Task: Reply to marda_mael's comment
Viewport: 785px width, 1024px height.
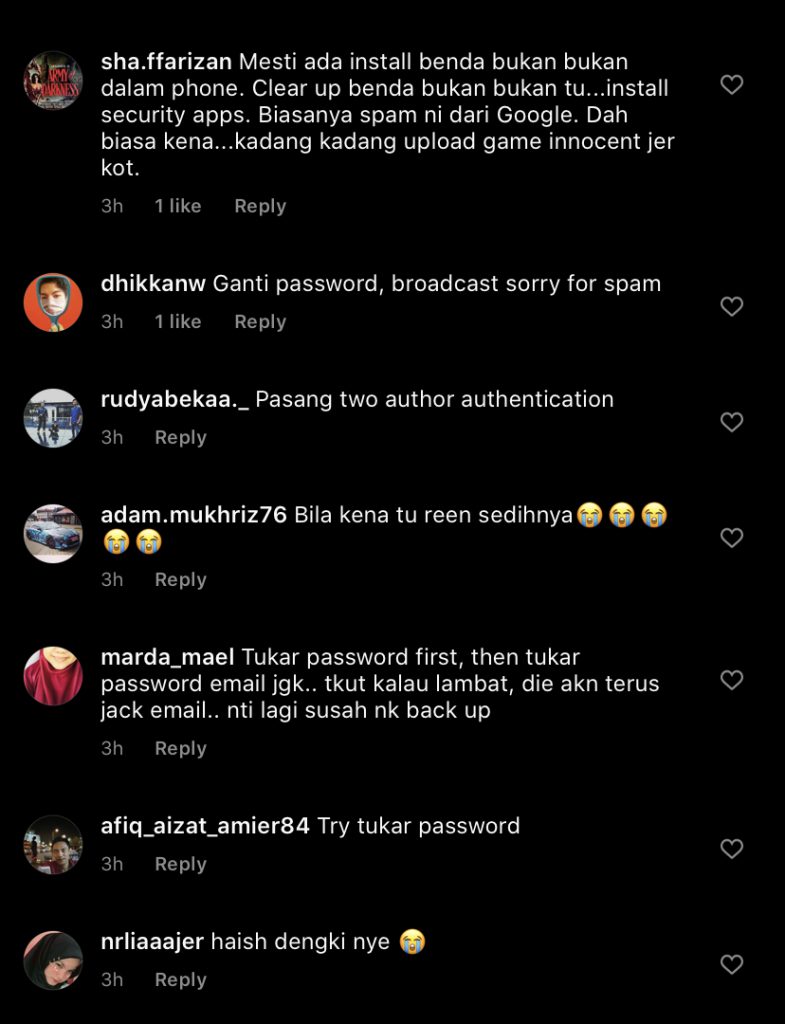Action: coord(180,748)
